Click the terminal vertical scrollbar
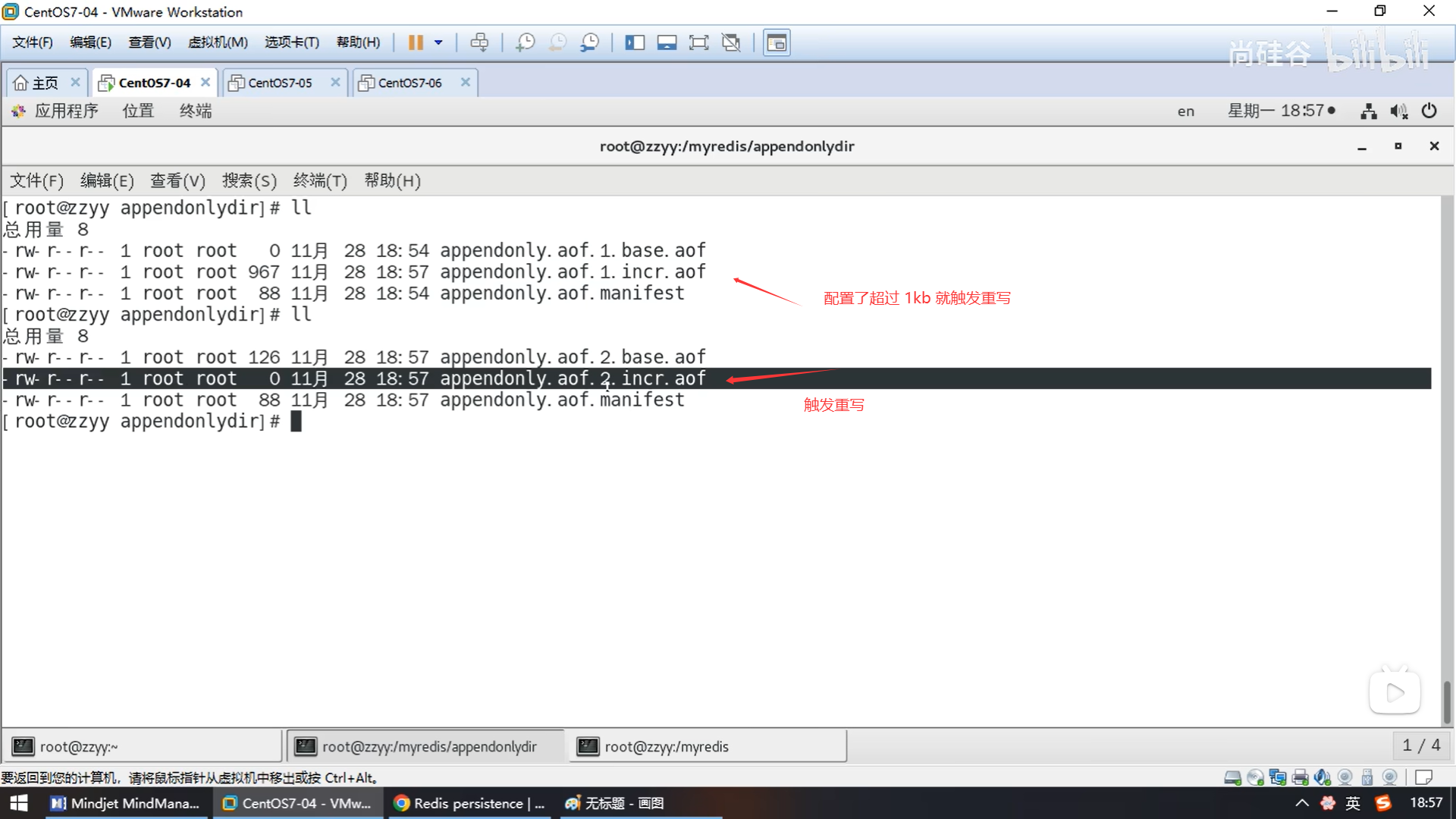1456x819 pixels. (x=1446, y=701)
